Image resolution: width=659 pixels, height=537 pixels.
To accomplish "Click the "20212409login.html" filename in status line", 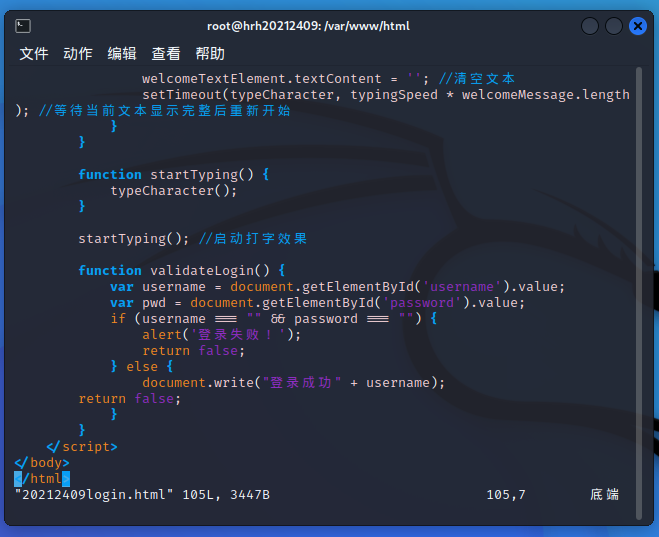I will coord(94,495).
